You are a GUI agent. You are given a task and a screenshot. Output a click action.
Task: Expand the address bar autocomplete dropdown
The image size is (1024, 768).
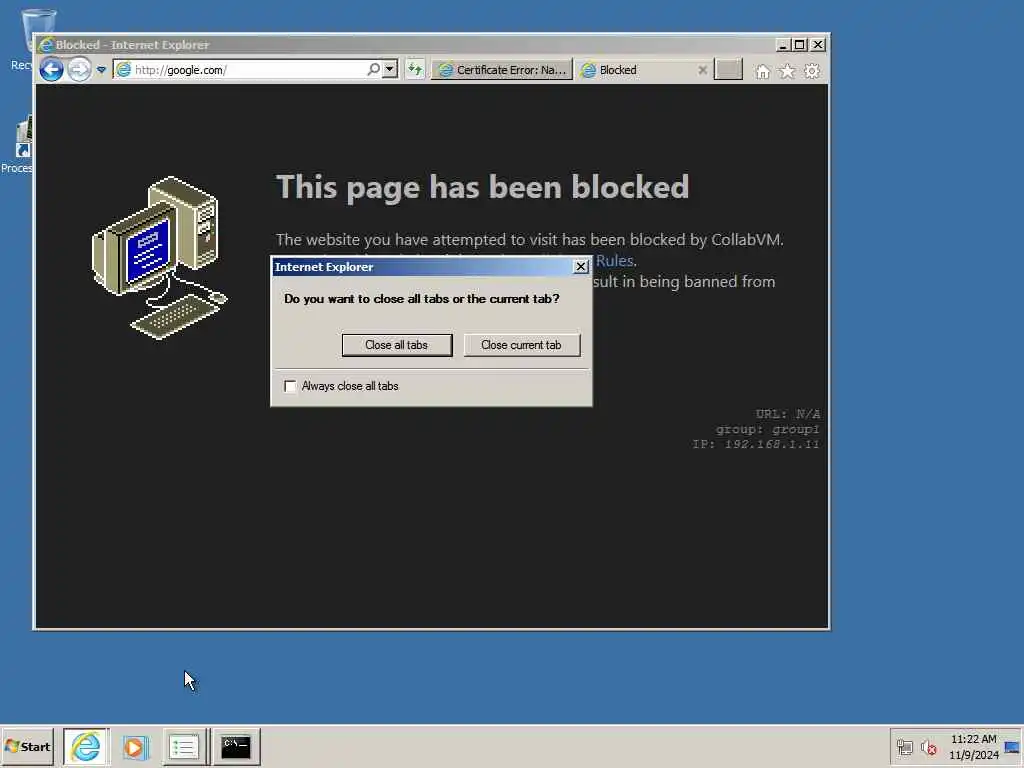[x=390, y=69]
